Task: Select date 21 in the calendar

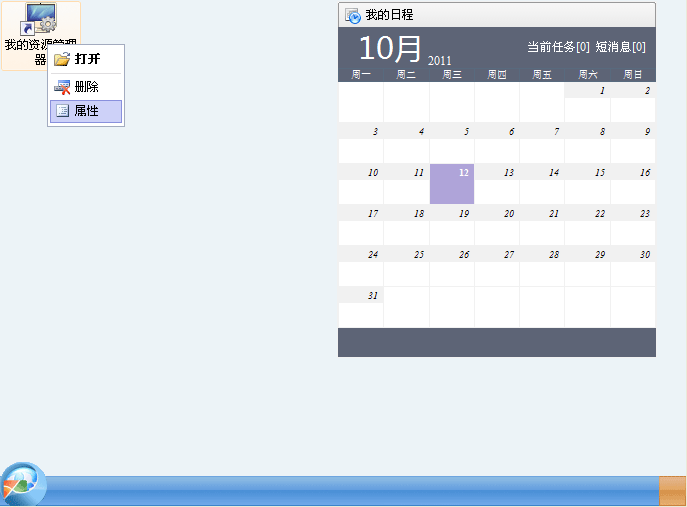Action: coord(542,225)
